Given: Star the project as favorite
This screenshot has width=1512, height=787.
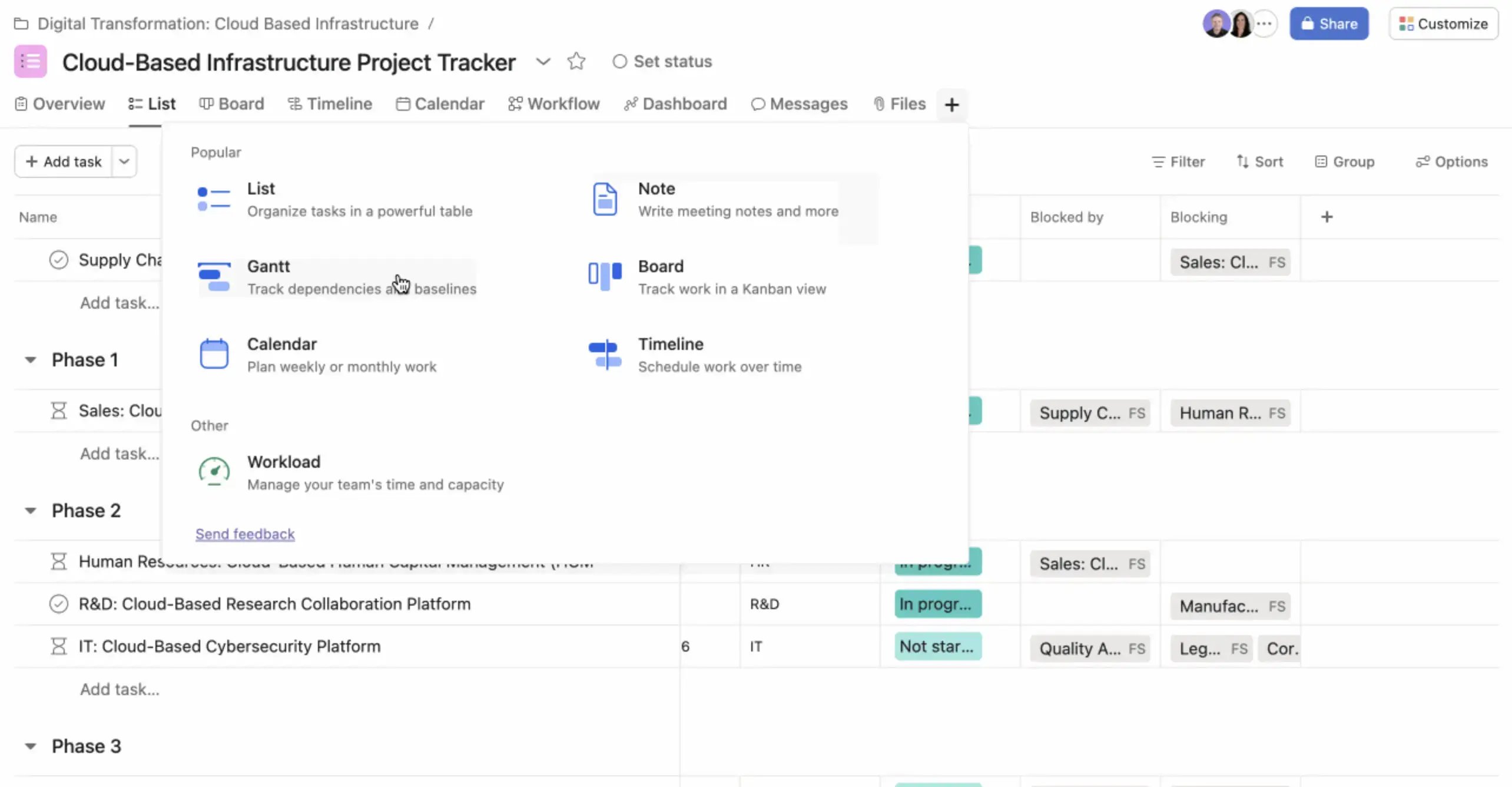Looking at the screenshot, I should [576, 61].
